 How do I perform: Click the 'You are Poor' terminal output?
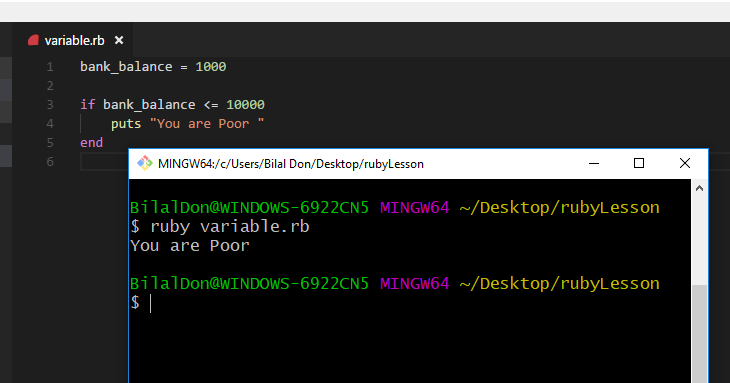pos(190,246)
